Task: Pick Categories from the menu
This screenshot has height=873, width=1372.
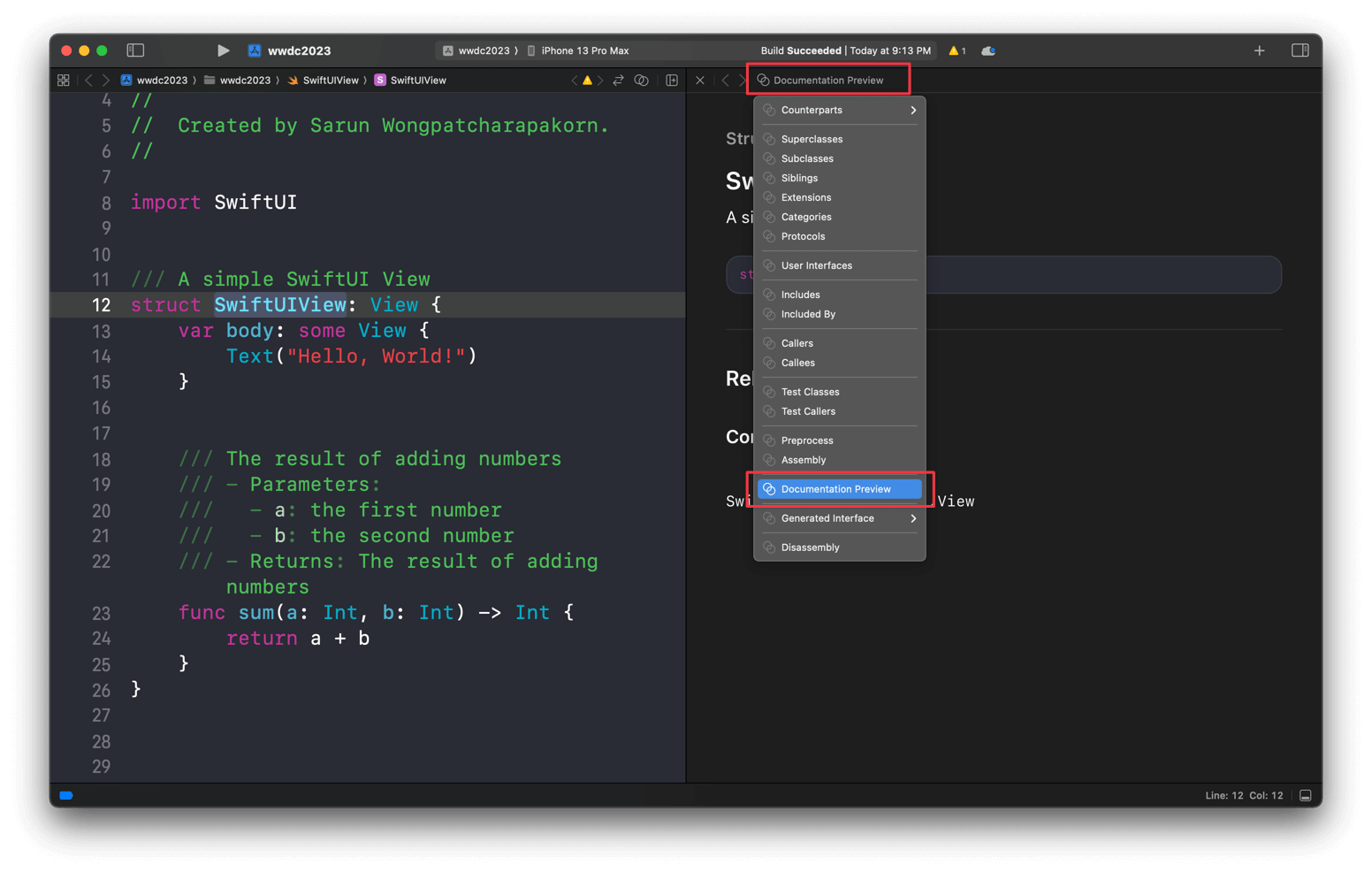Action: (840, 217)
